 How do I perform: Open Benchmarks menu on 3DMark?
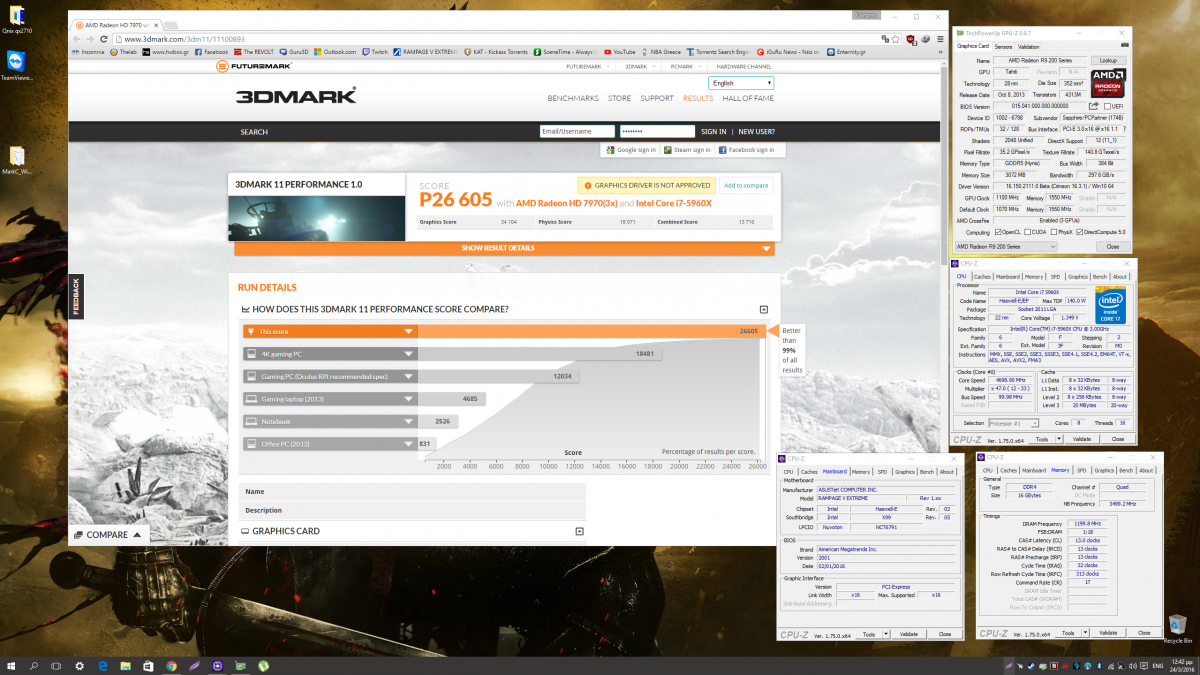(573, 98)
